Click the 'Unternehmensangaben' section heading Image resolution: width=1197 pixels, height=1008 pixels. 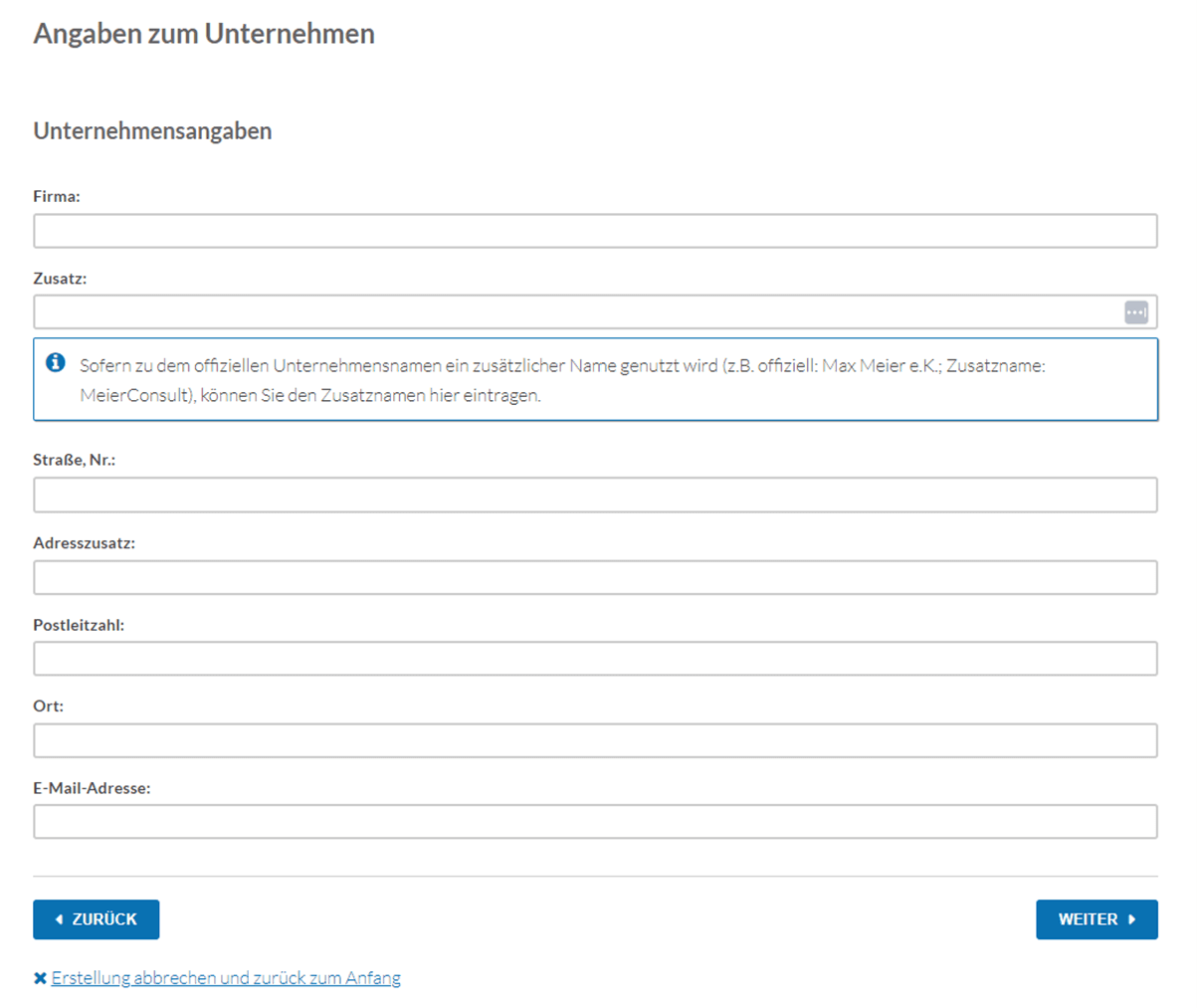pos(152,131)
